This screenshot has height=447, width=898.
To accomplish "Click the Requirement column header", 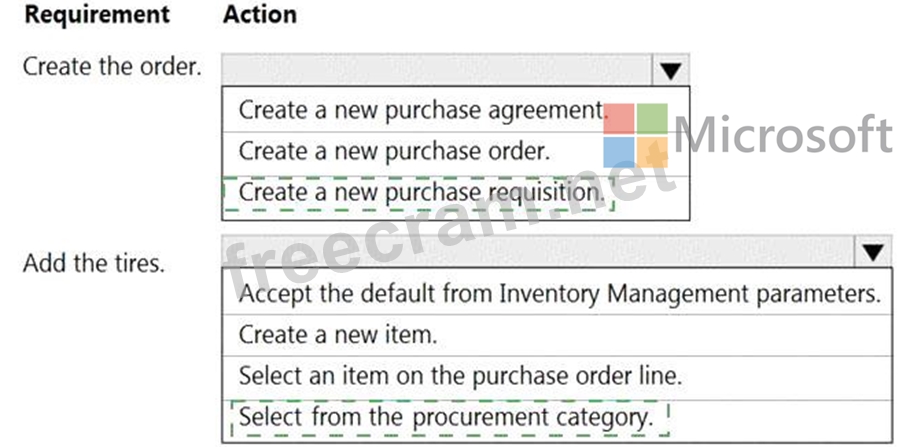I will click(x=96, y=15).
